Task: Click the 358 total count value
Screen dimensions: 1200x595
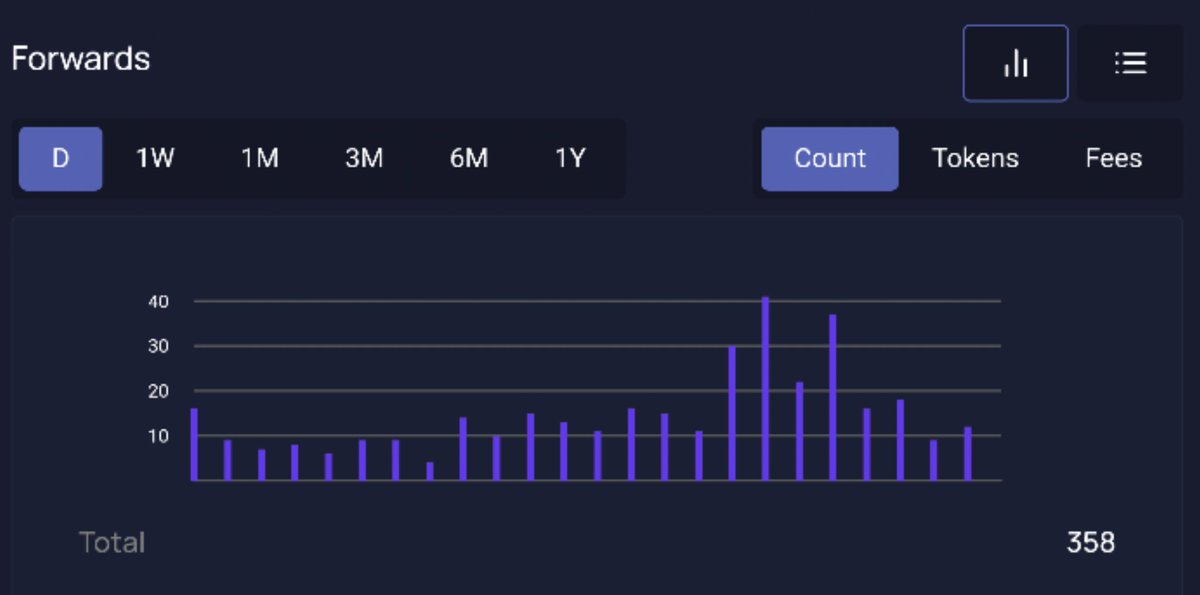Action: 1089,542
